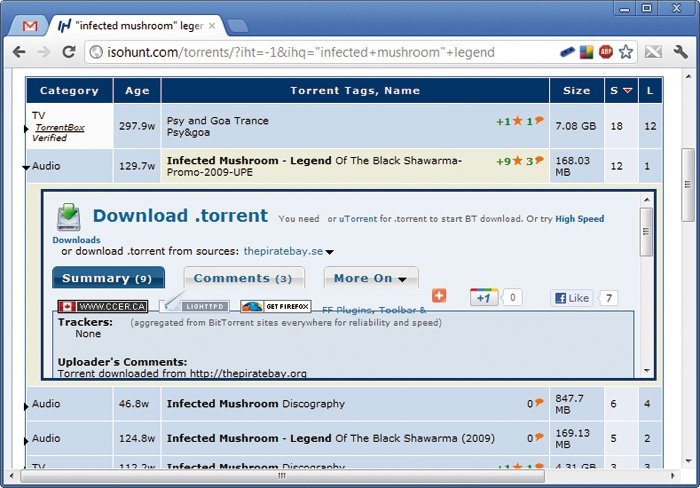Click the page vertical scrollbar thumb

pyautogui.click(x=688, y=184)
